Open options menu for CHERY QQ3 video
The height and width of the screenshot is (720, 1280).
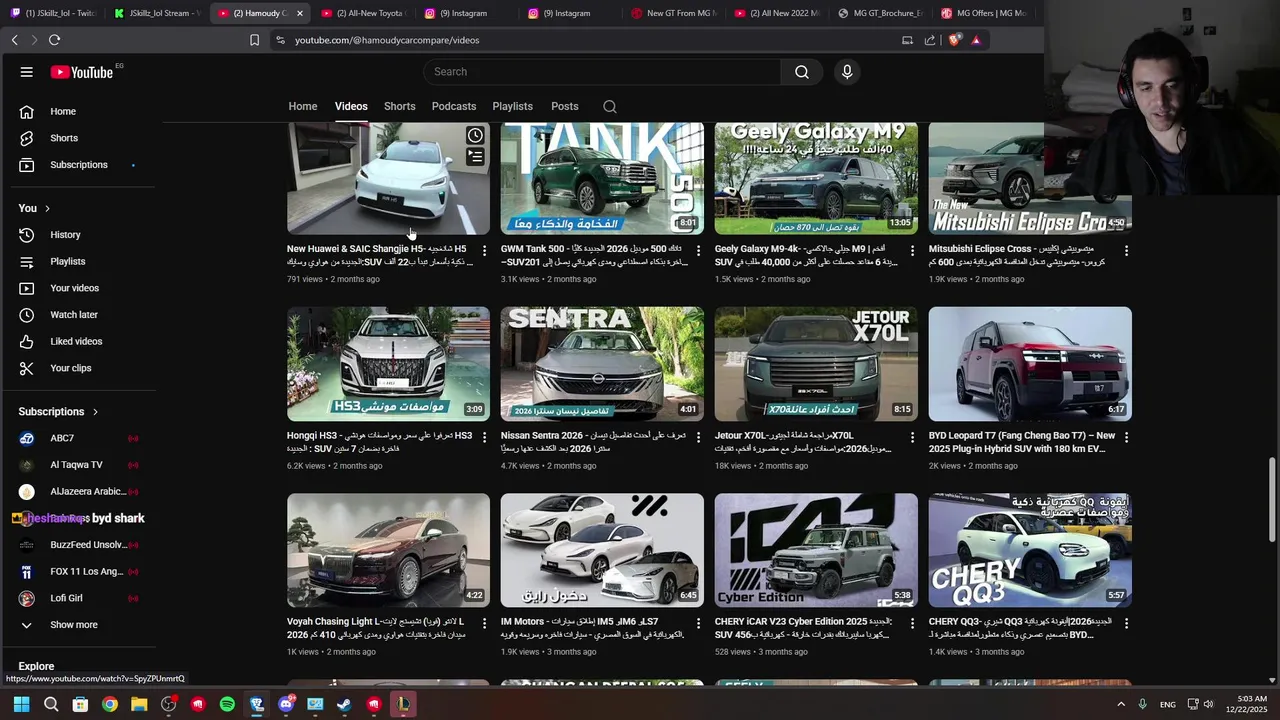(x=1127, y=623)
